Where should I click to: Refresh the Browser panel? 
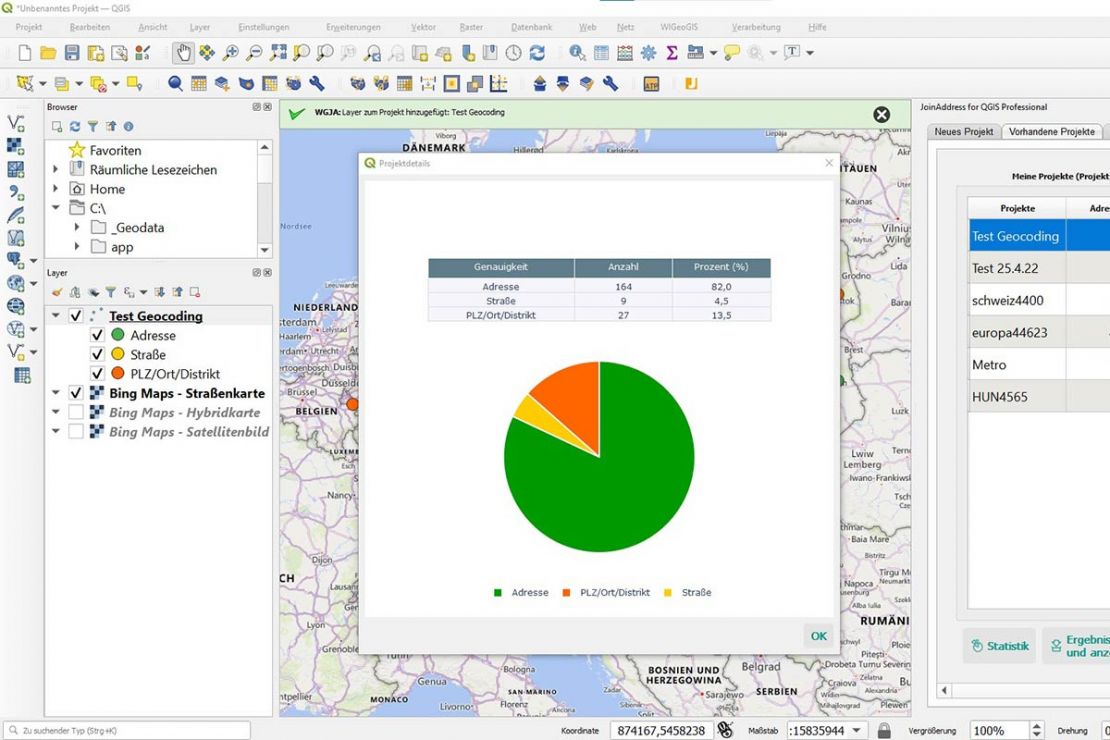tap(75, 126)
